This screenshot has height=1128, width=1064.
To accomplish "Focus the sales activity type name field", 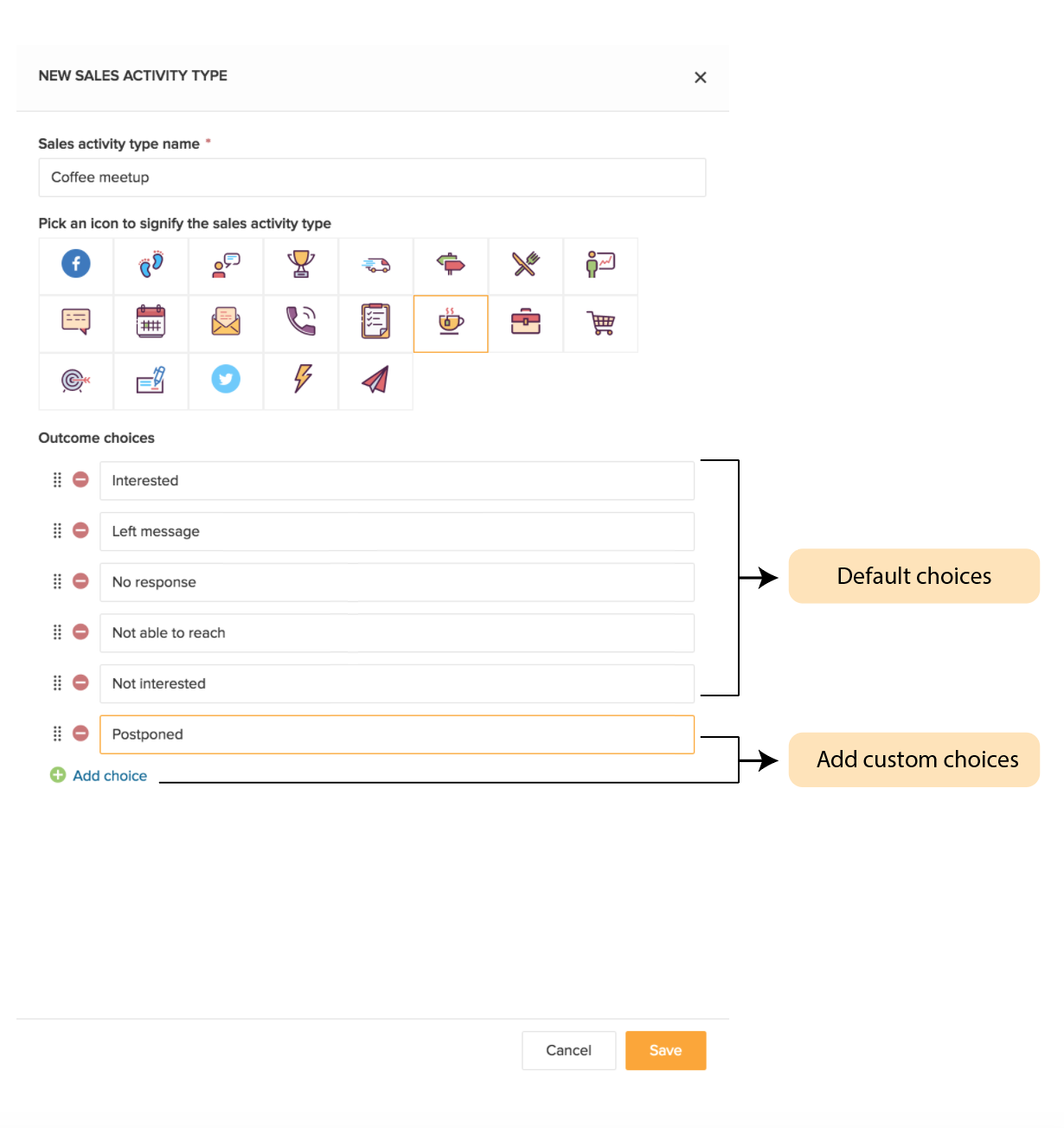I will pyautogui.click(x=372, y=177).
